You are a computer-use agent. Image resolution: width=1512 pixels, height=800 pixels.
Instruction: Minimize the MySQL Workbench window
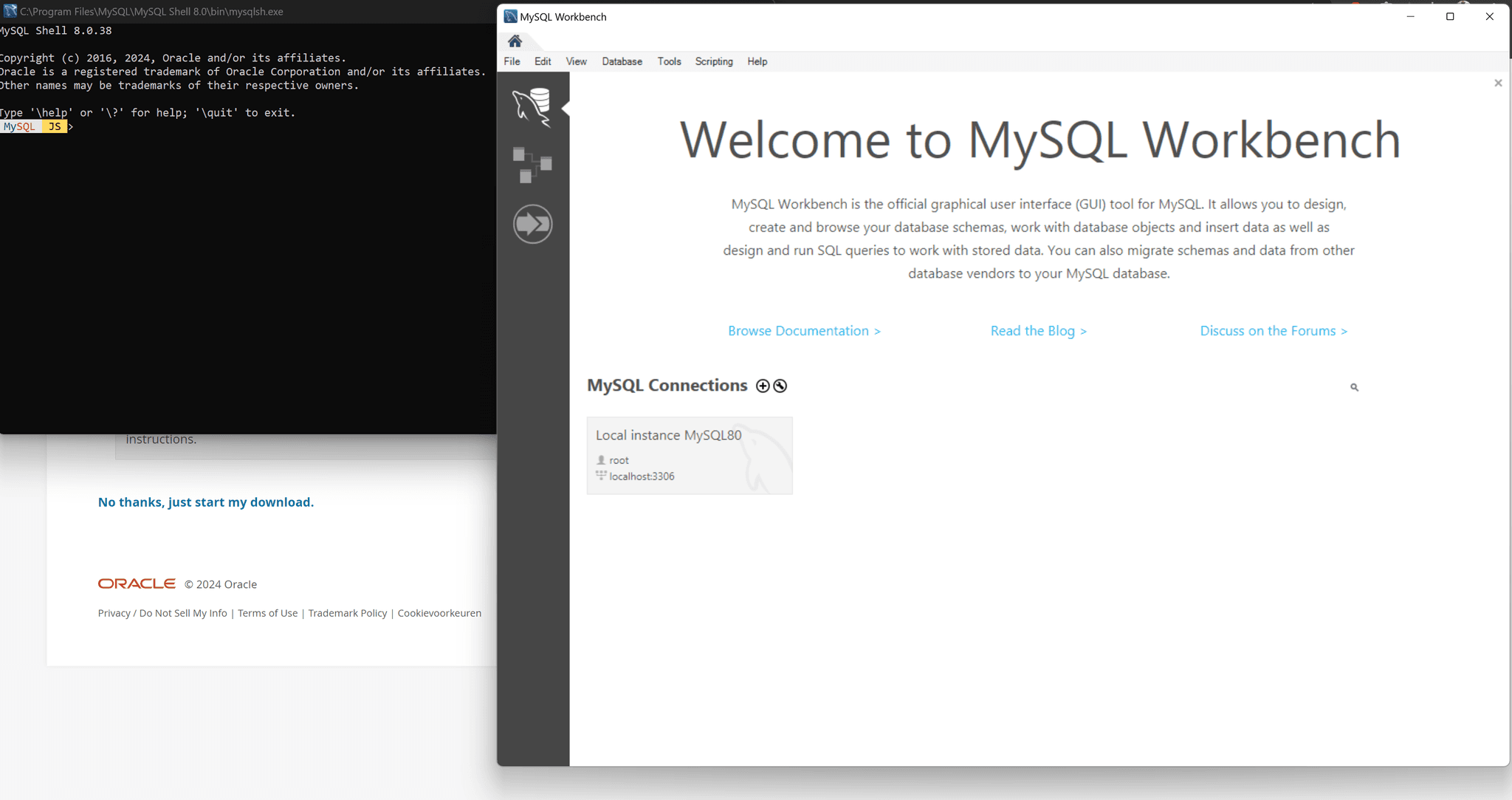tap(1410, 16)
